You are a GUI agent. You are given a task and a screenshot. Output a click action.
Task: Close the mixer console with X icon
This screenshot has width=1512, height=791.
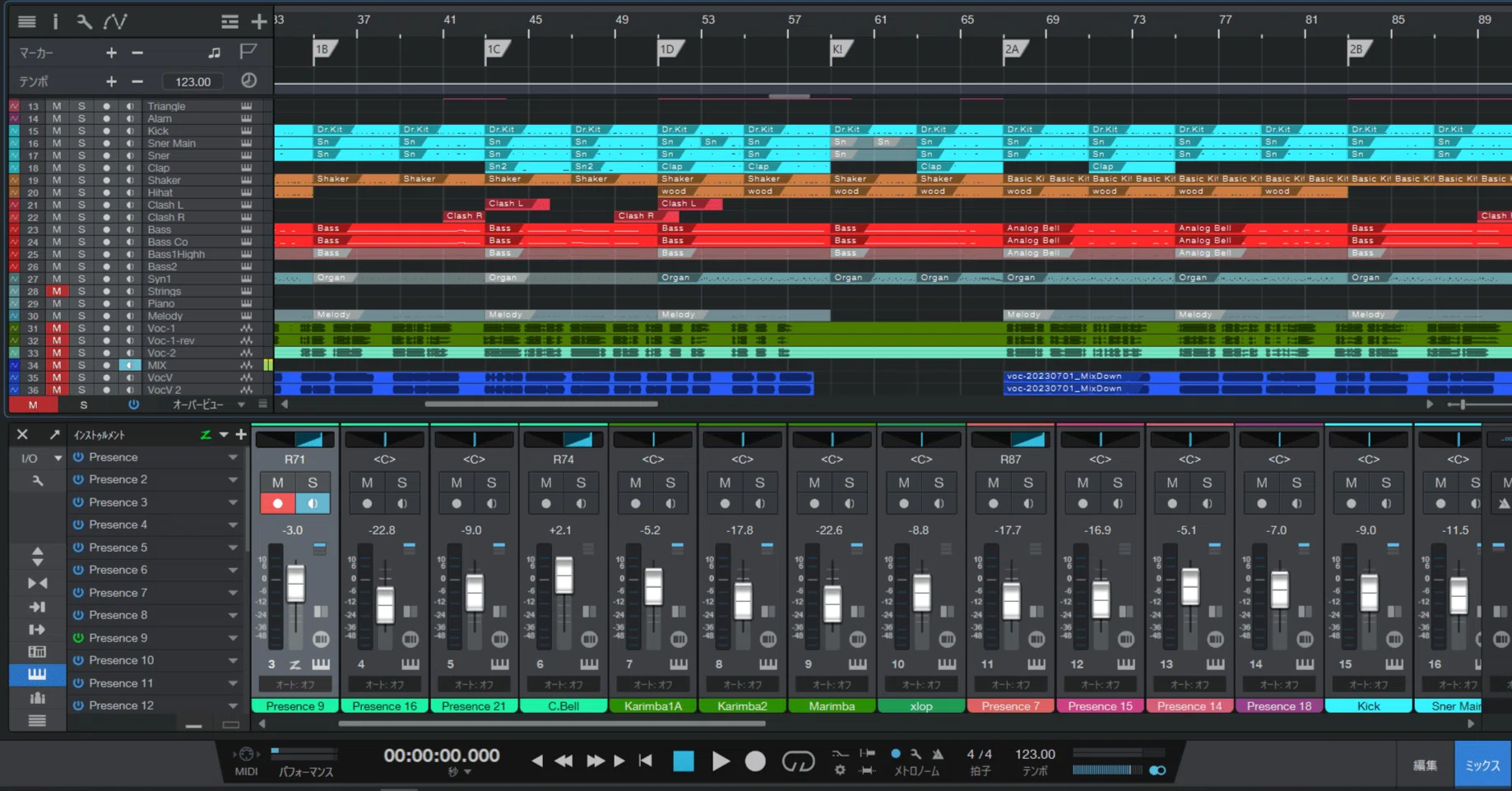click(x=22, y=434)
